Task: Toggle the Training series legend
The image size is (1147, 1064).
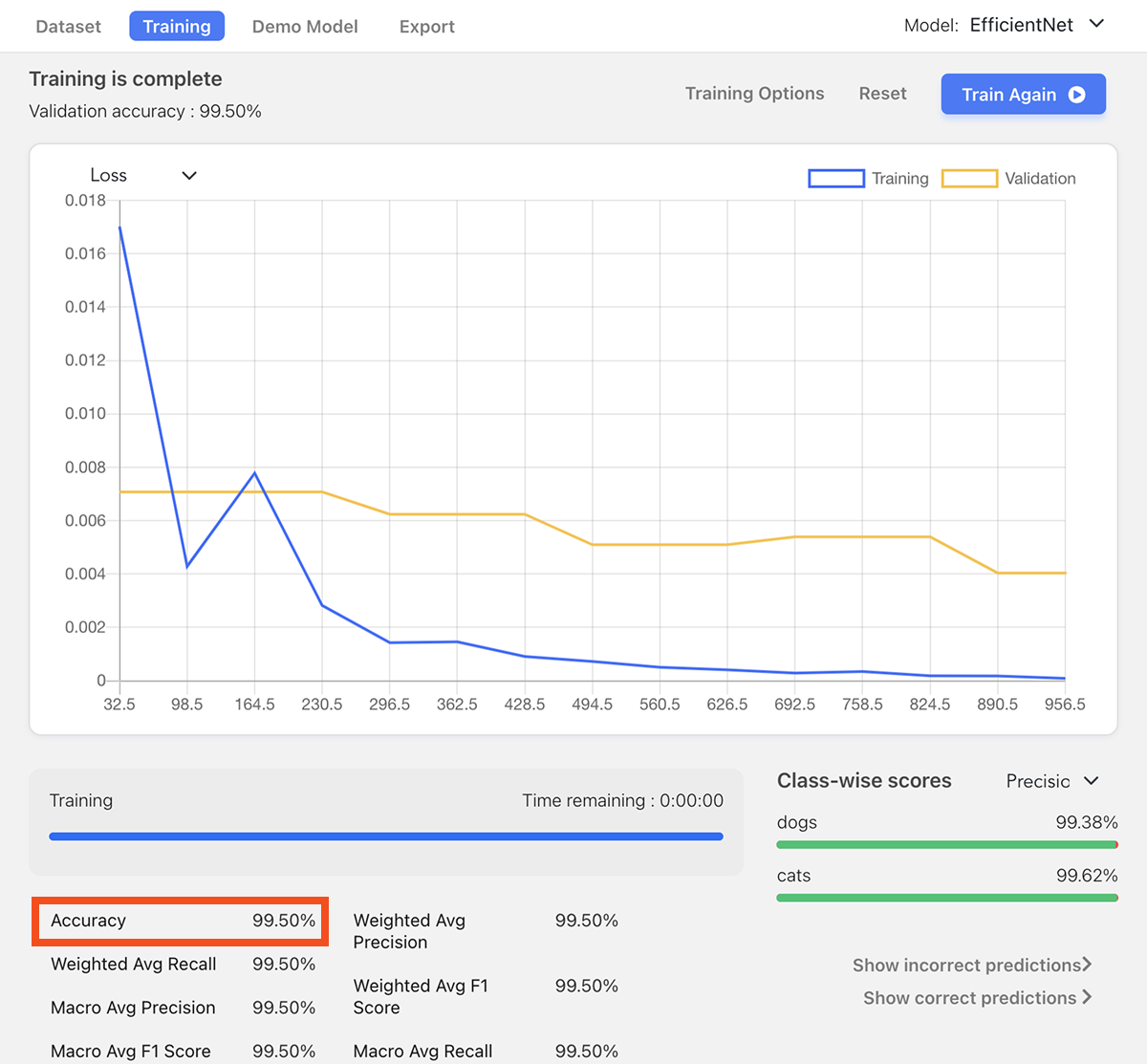Action: 868,179
